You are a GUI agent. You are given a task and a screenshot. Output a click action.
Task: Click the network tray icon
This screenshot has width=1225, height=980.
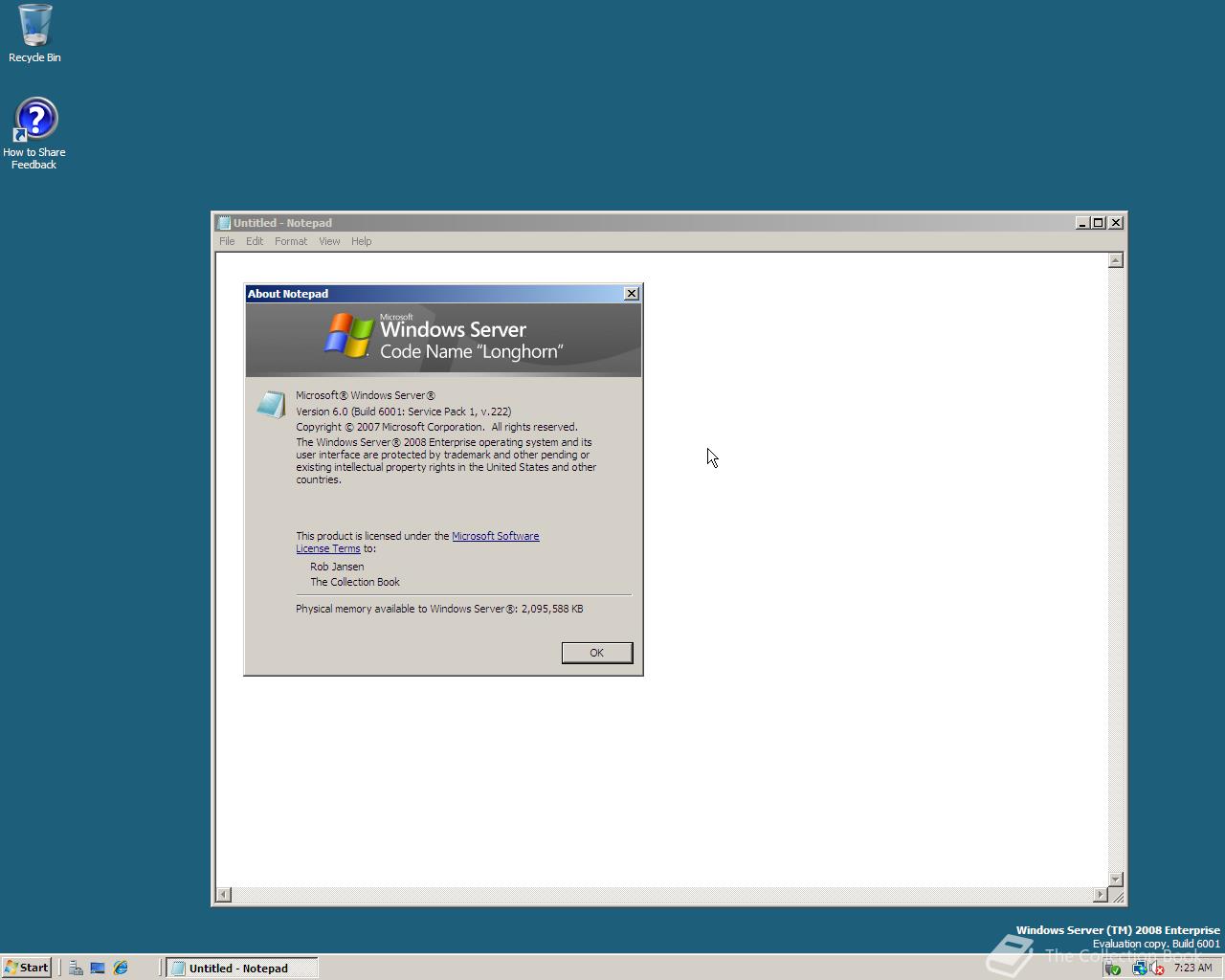click(1139, 969)
